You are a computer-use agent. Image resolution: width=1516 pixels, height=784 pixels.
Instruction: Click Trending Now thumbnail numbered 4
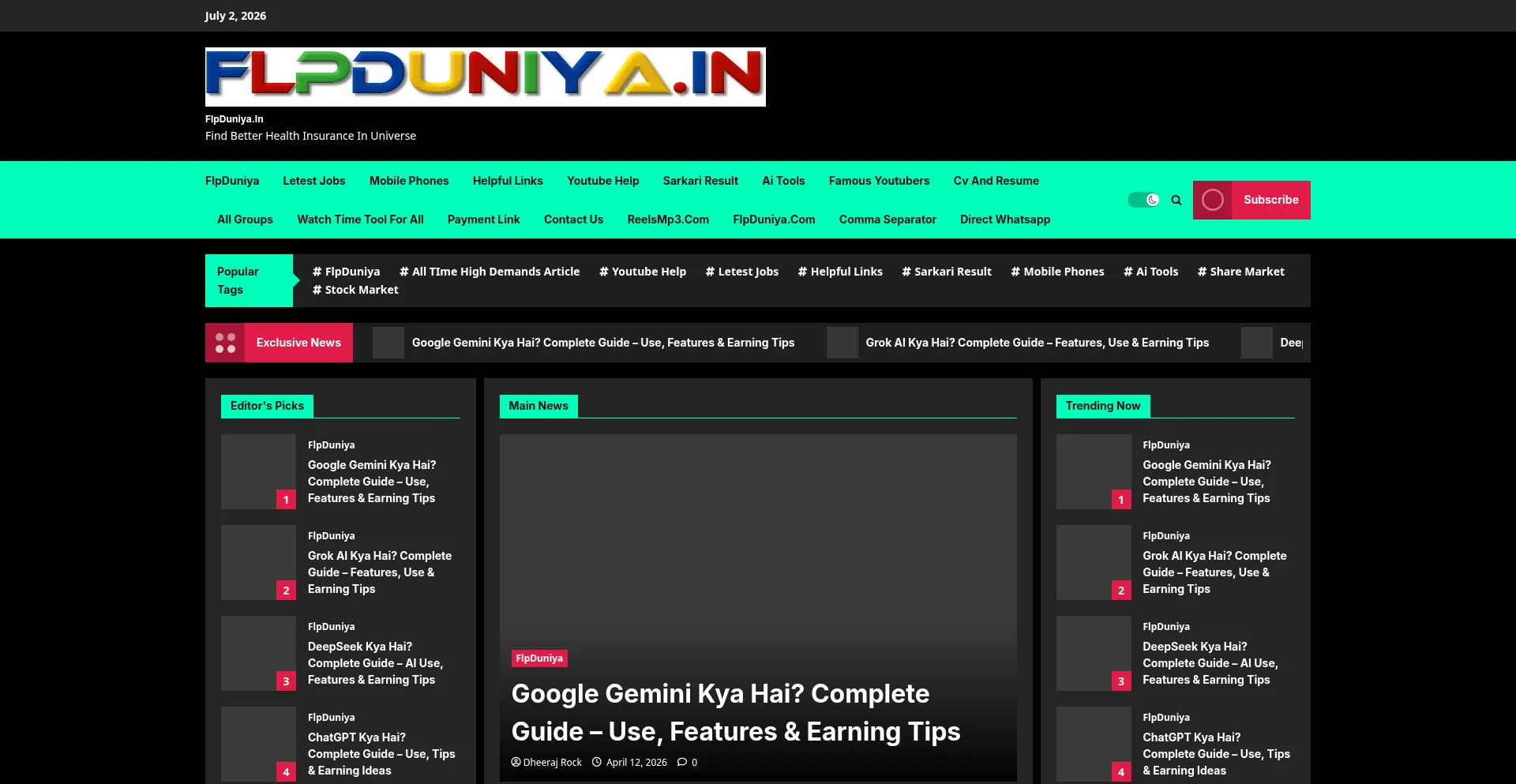(x=1094, y=744)
